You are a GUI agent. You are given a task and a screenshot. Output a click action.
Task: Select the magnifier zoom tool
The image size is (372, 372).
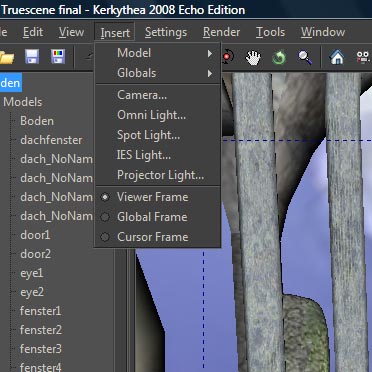[305, 57]
